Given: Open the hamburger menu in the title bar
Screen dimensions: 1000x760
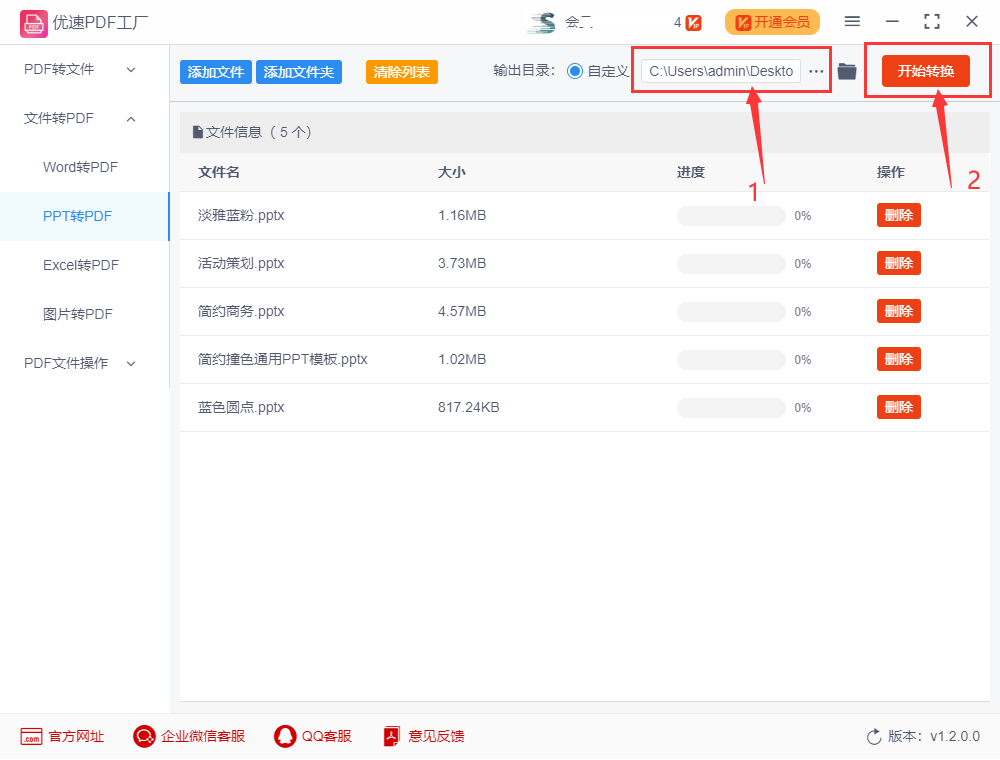Looking at the screenshot, I should coord(853,21).
